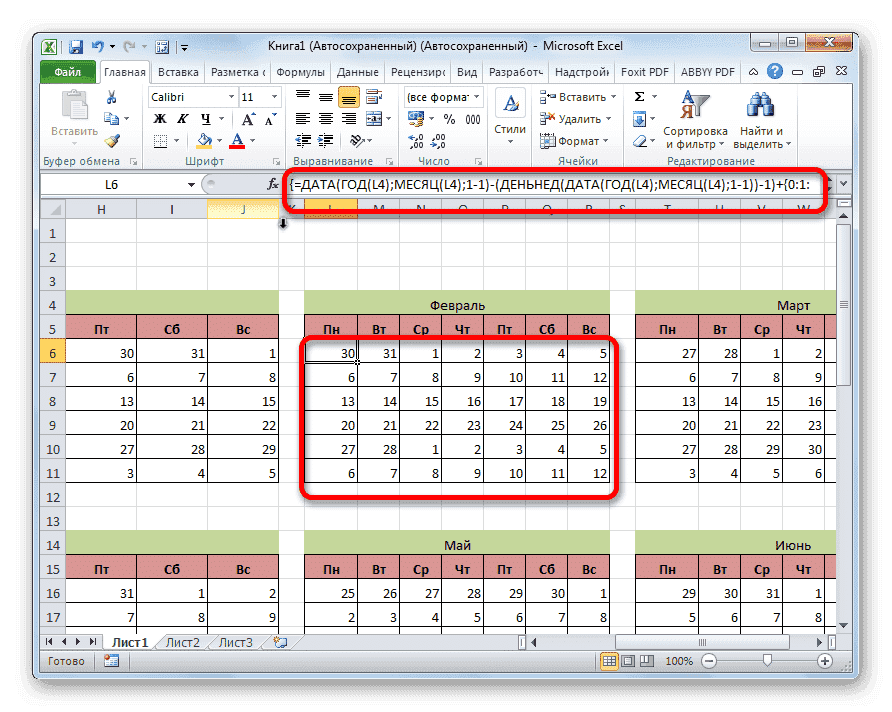Open the font size dropdown
Viewport: 892px width, 712px height.
[272, 96]
